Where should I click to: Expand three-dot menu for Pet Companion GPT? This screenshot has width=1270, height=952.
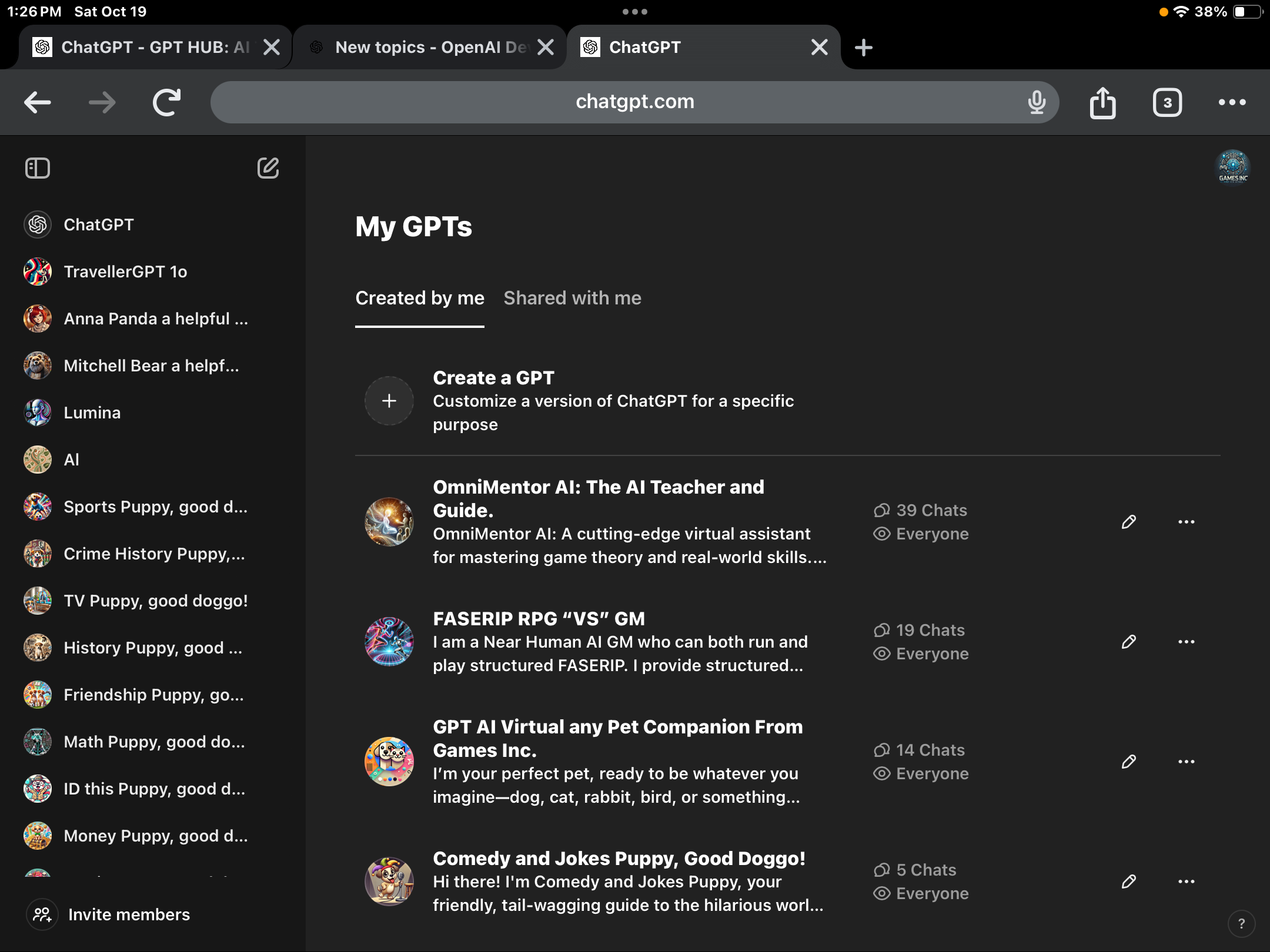pyautogui.click(x=1186, y=762)
